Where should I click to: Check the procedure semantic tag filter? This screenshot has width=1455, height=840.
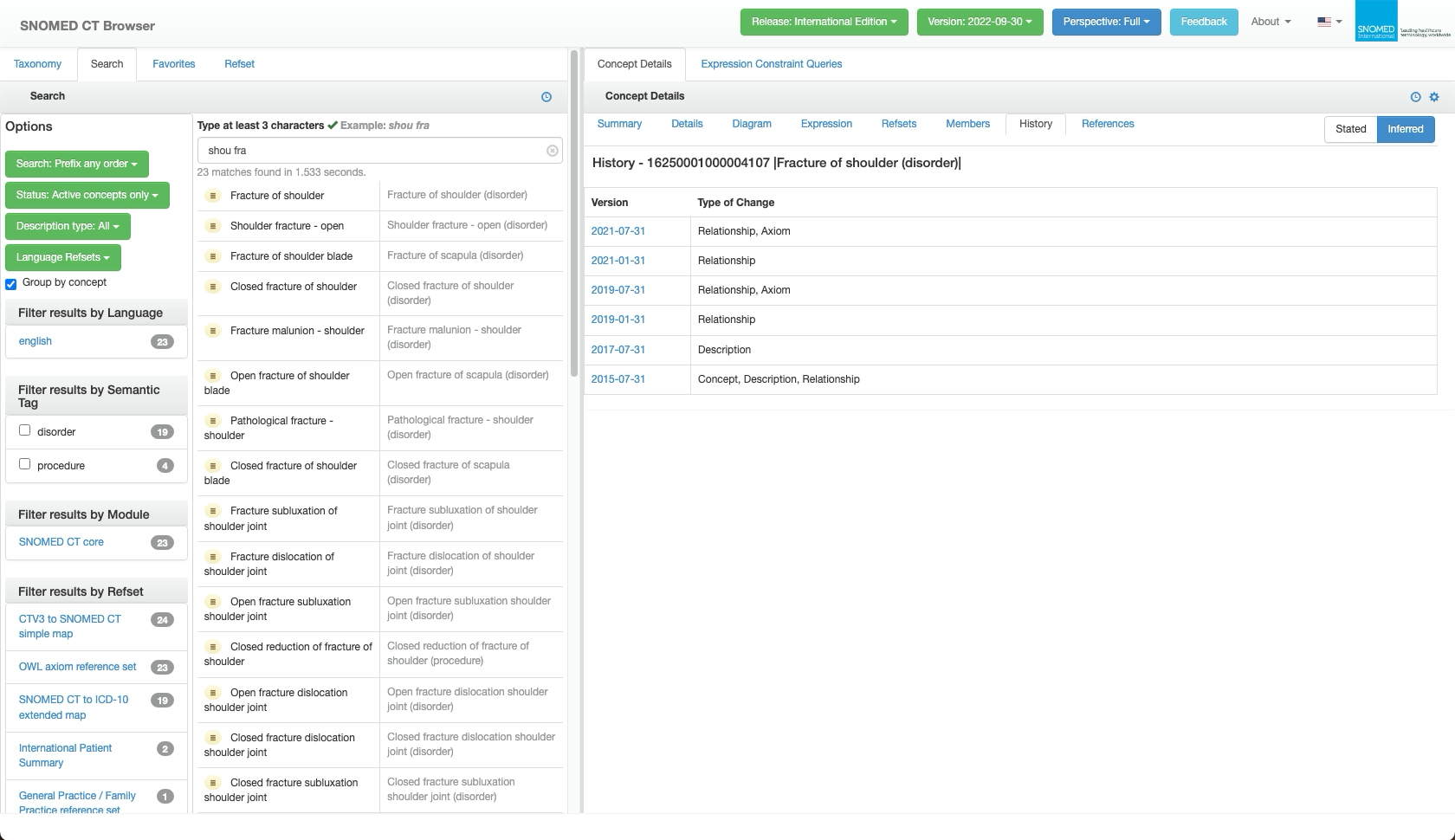pyautogui.click(x=25, y=464)
